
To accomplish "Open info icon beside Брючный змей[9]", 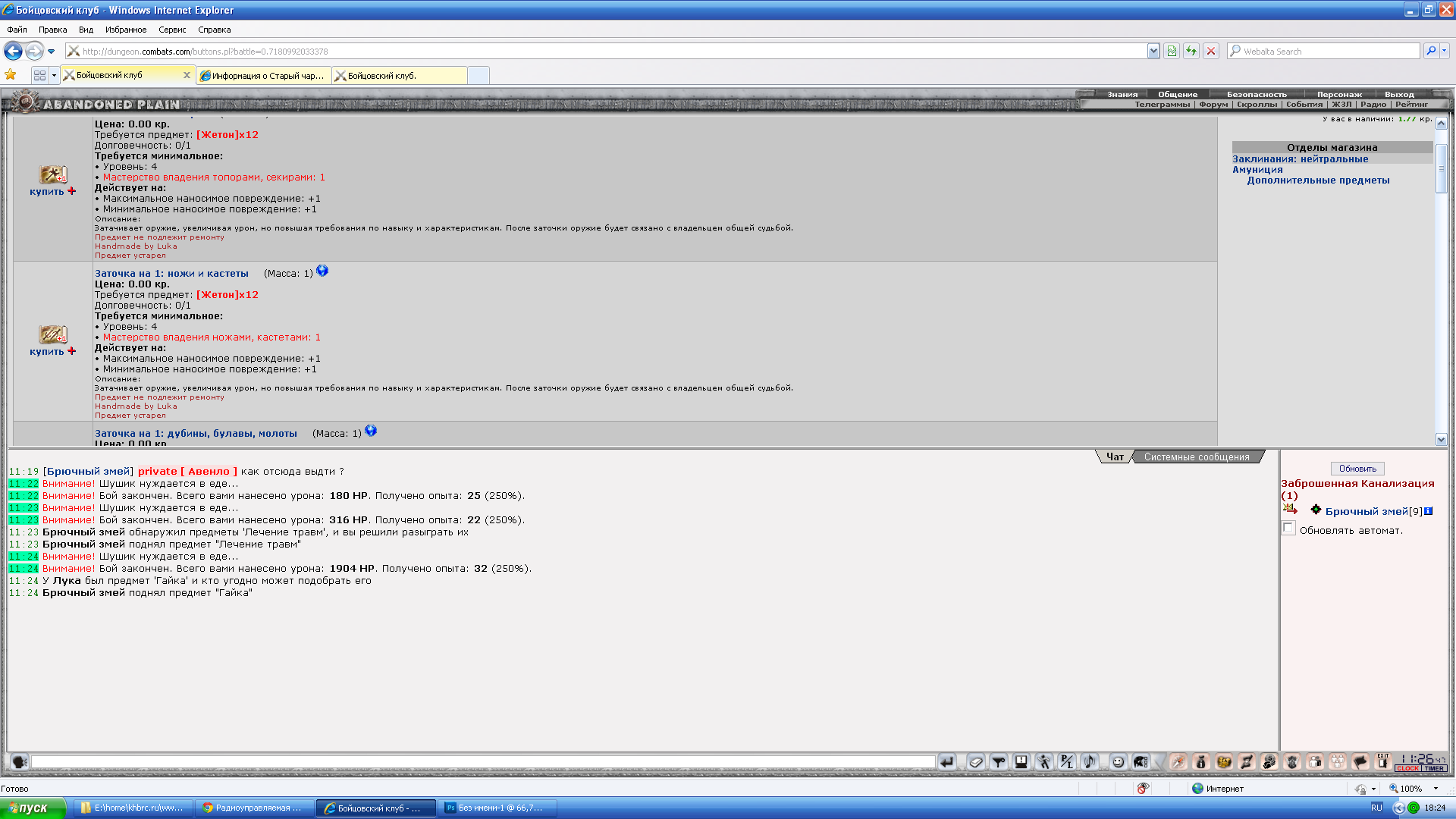I will pyautogui.click(x=1428, y=511).
